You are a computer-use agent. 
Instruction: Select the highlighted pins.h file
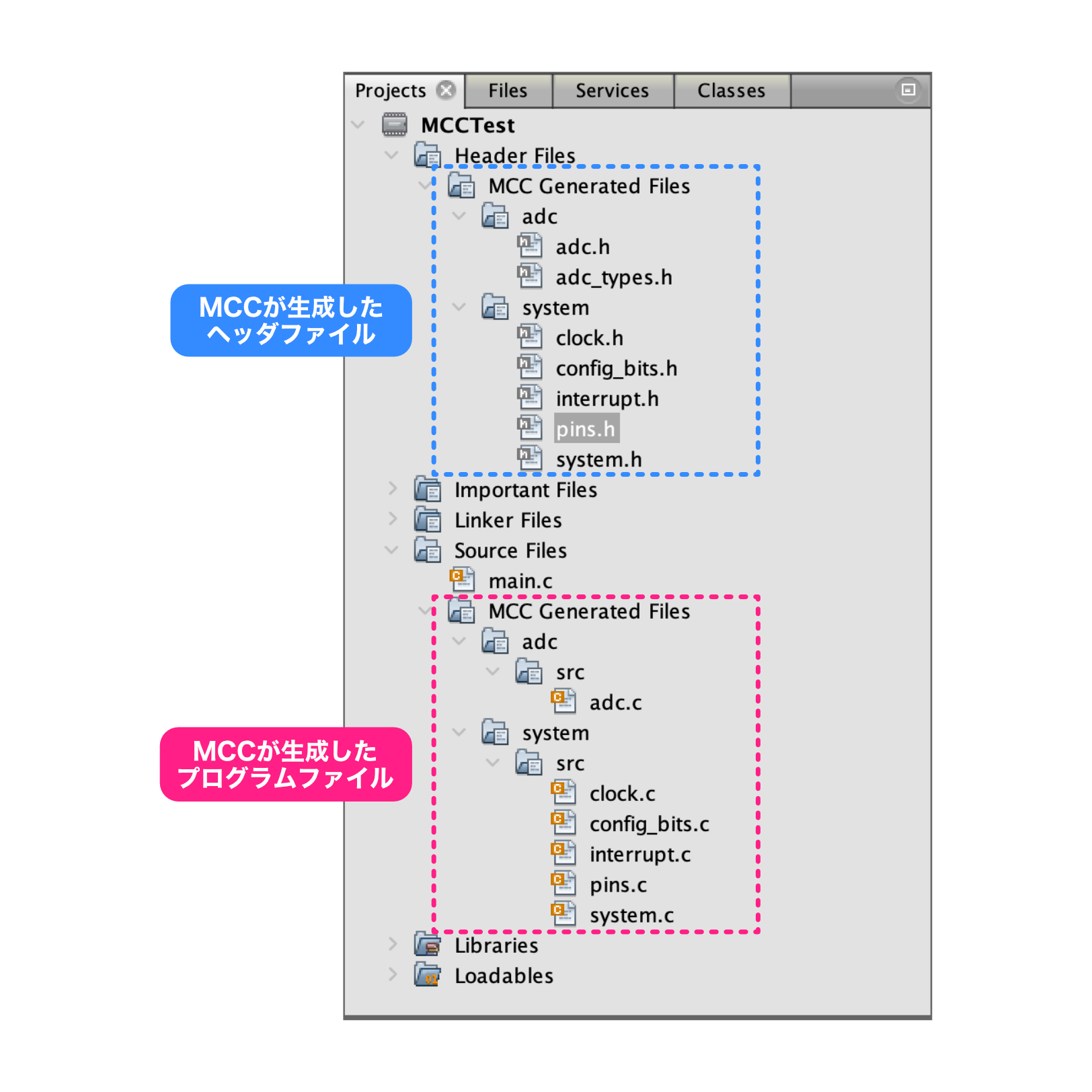586,428
